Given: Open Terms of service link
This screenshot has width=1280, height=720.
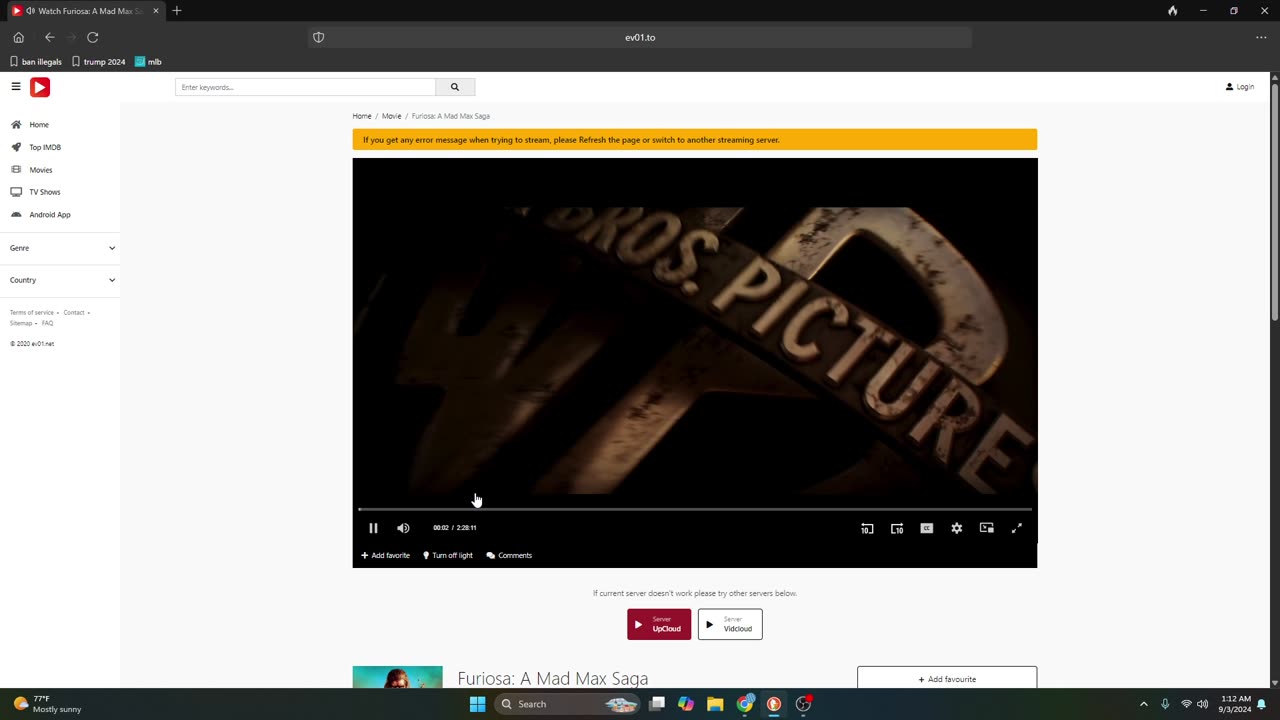Looking at the screenshot, I should [32, 313].
